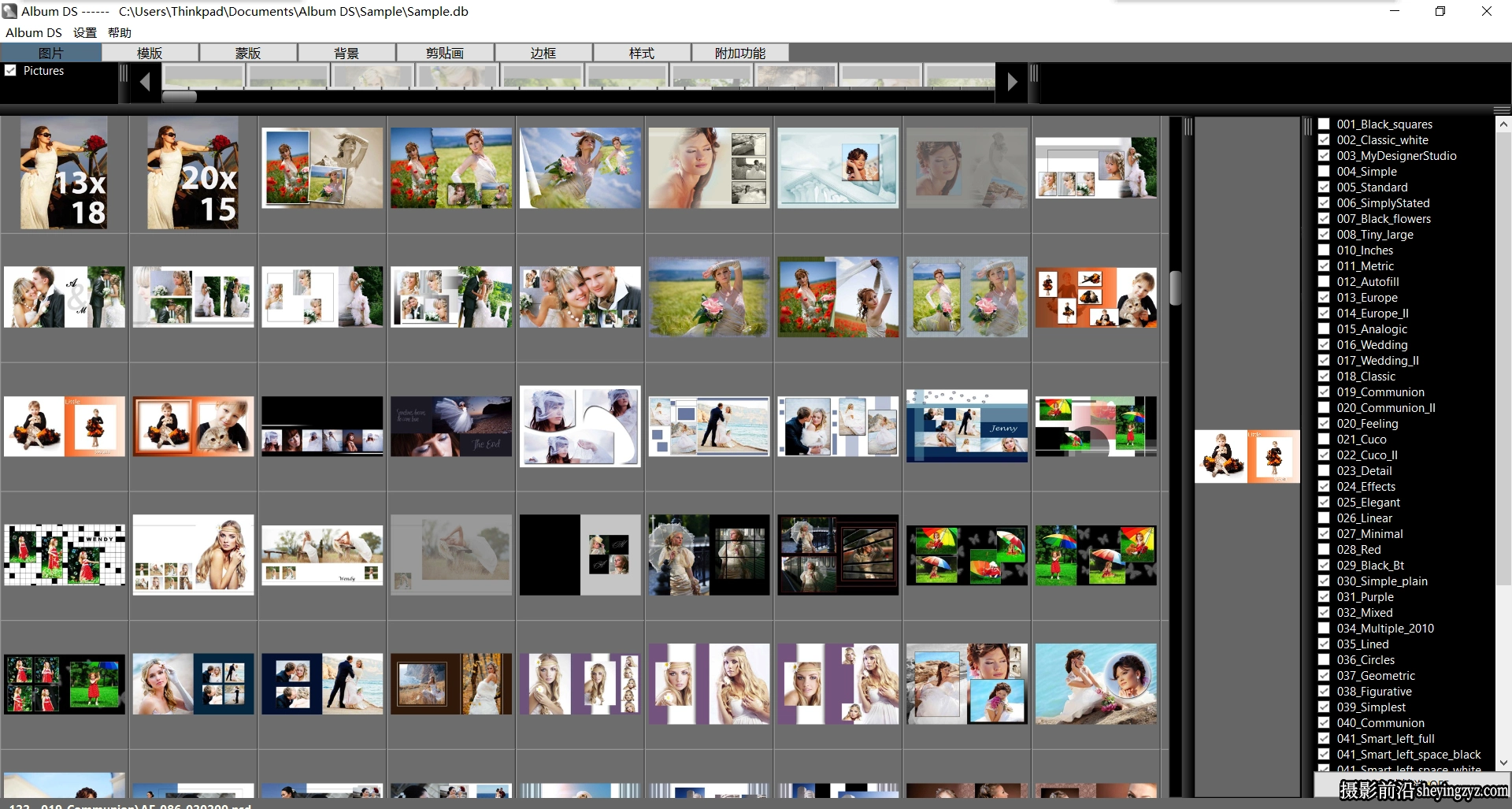Image resolution: width=1512 pixels, height=809 pixels.
Task: Click the template list scroll-down arrow
Action: click(x=1503, y=763)
